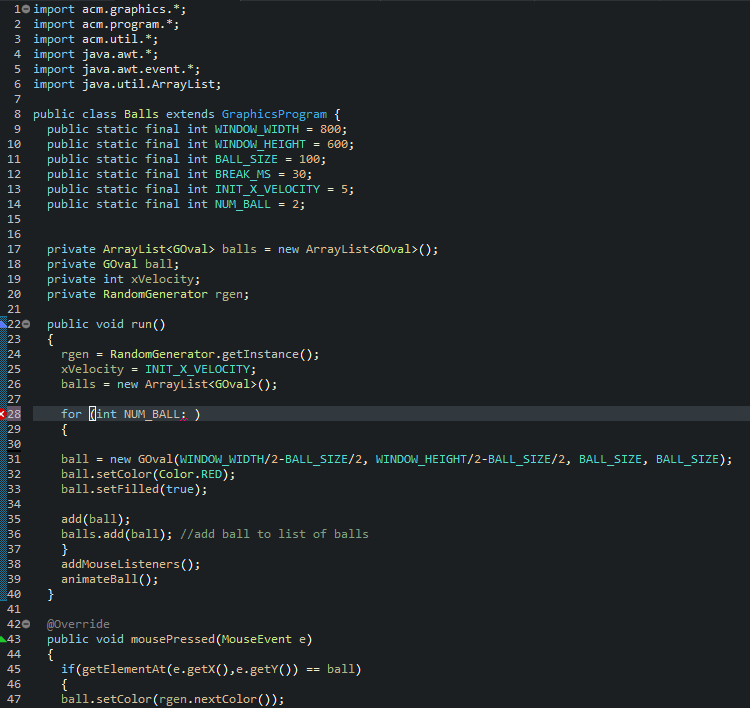The height and width of the screenshot is (708, 750).
Task: Click 'acm.graphics' in the first import
Action: click(x=123, y=9)
